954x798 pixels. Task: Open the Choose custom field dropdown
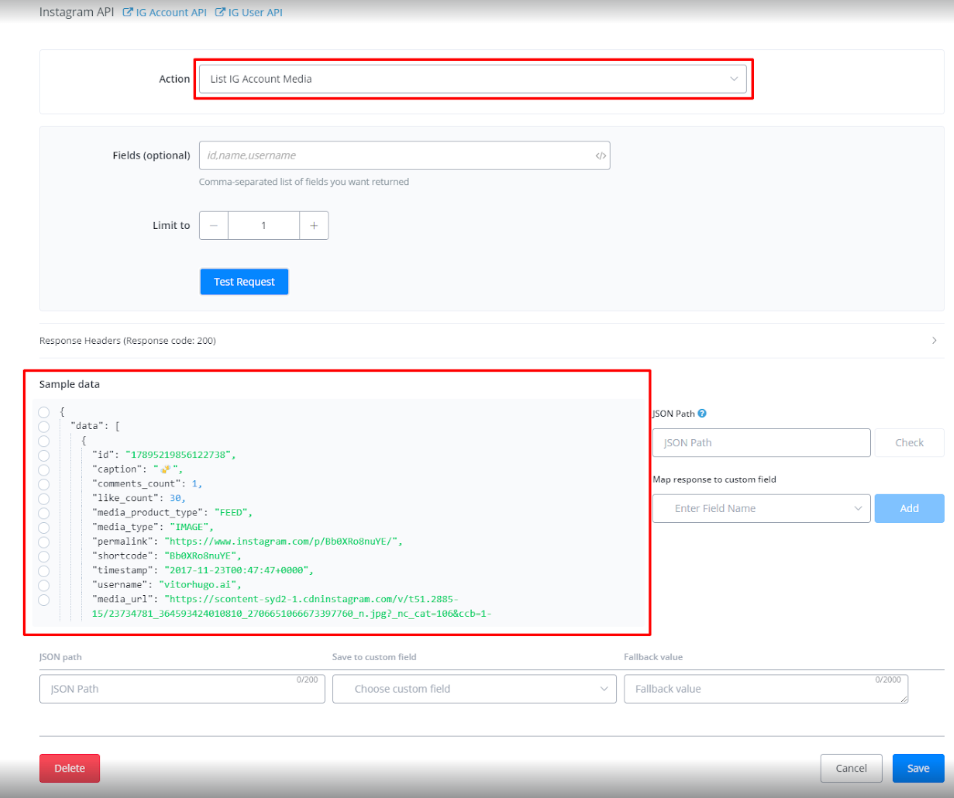474,689
